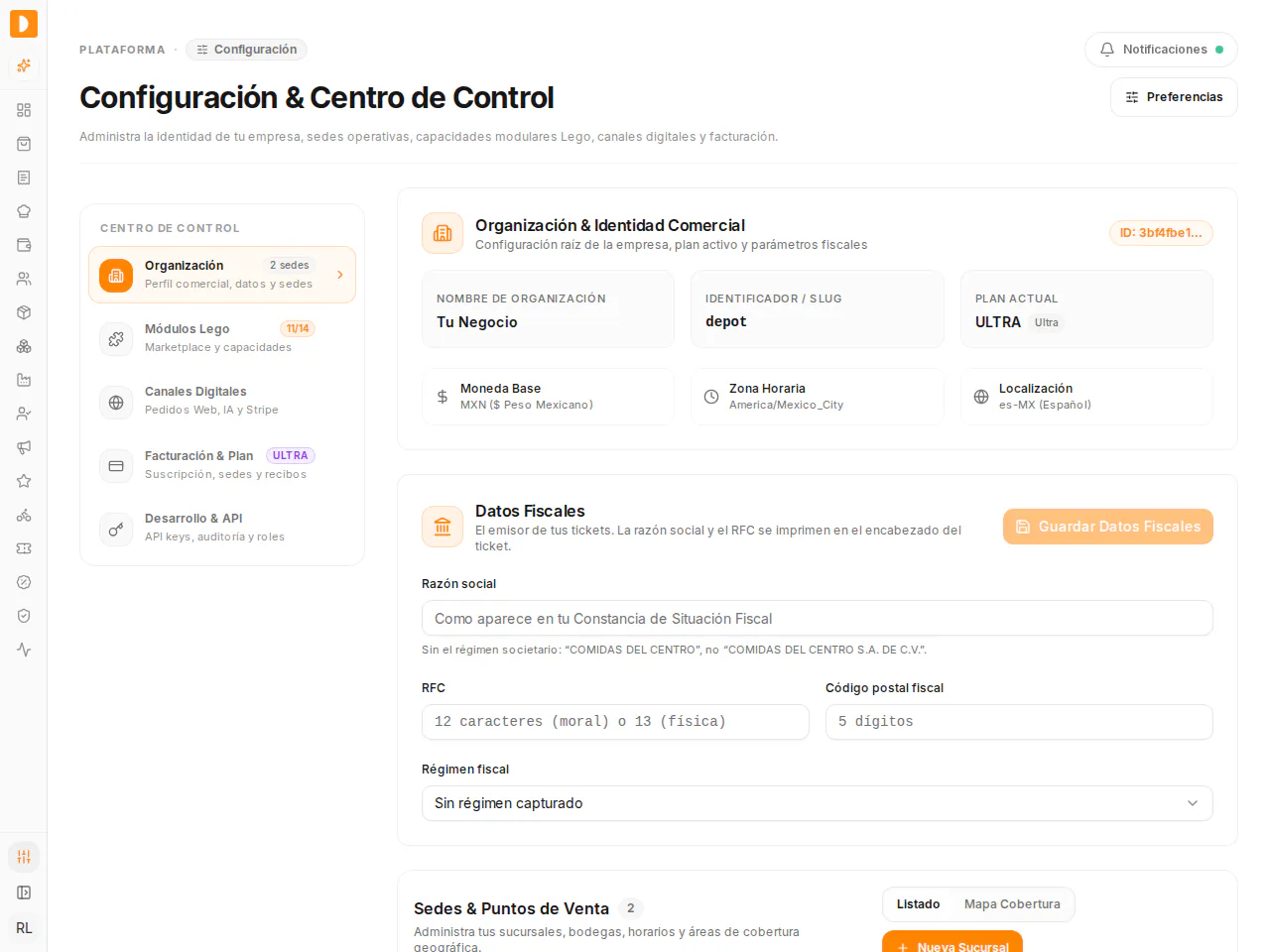Viewport: 1270px width, 952px height.
Task: Expand the Régimen fiscal dropdown
Action: coord(818,803)
